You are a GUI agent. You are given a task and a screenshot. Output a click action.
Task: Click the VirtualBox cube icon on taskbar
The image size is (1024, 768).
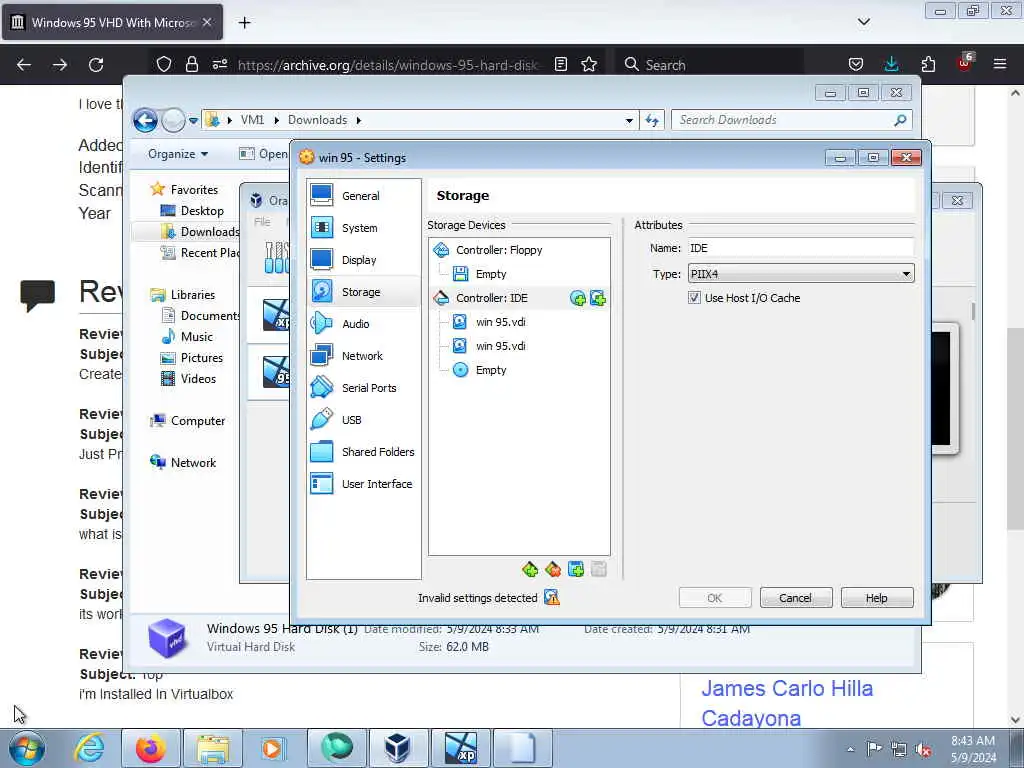[398, 748]
